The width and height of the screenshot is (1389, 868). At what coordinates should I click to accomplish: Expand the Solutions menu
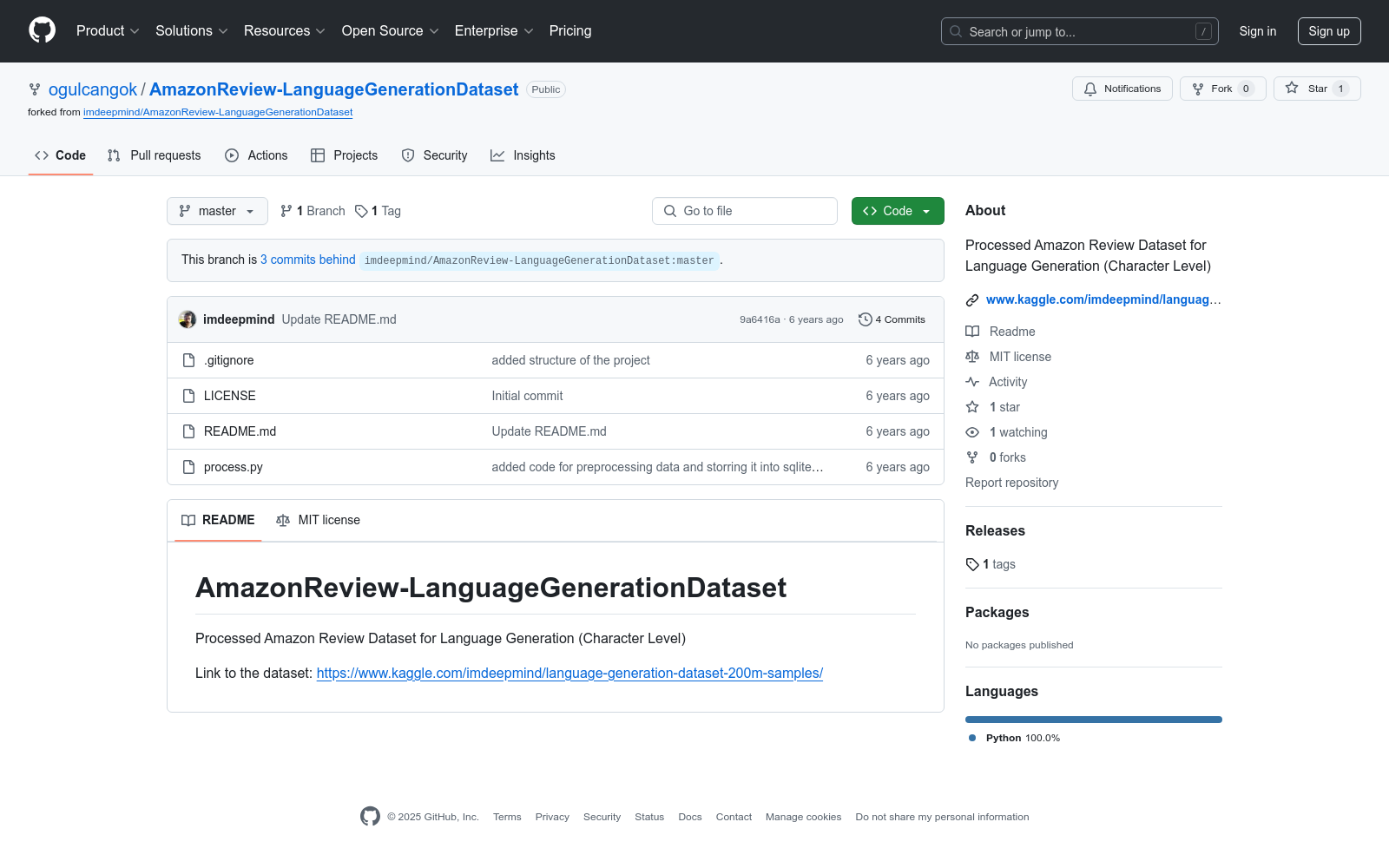click(192, 31)
